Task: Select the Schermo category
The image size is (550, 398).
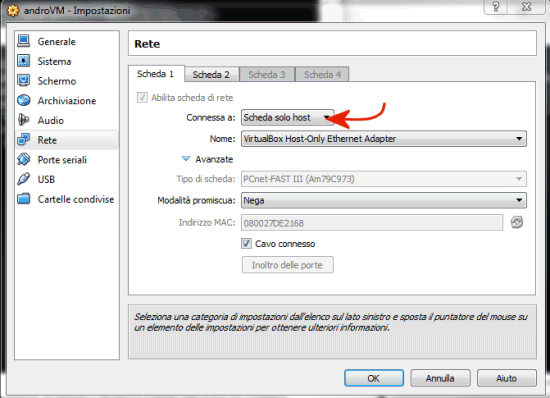Action: point(57,81)
